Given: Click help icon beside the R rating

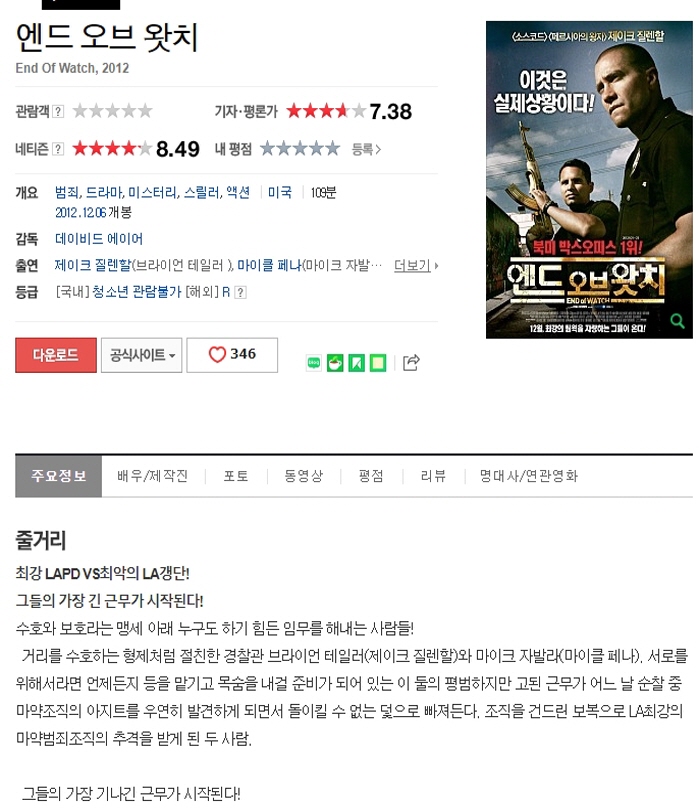Looking at the screenshot, I should [240, 293].
